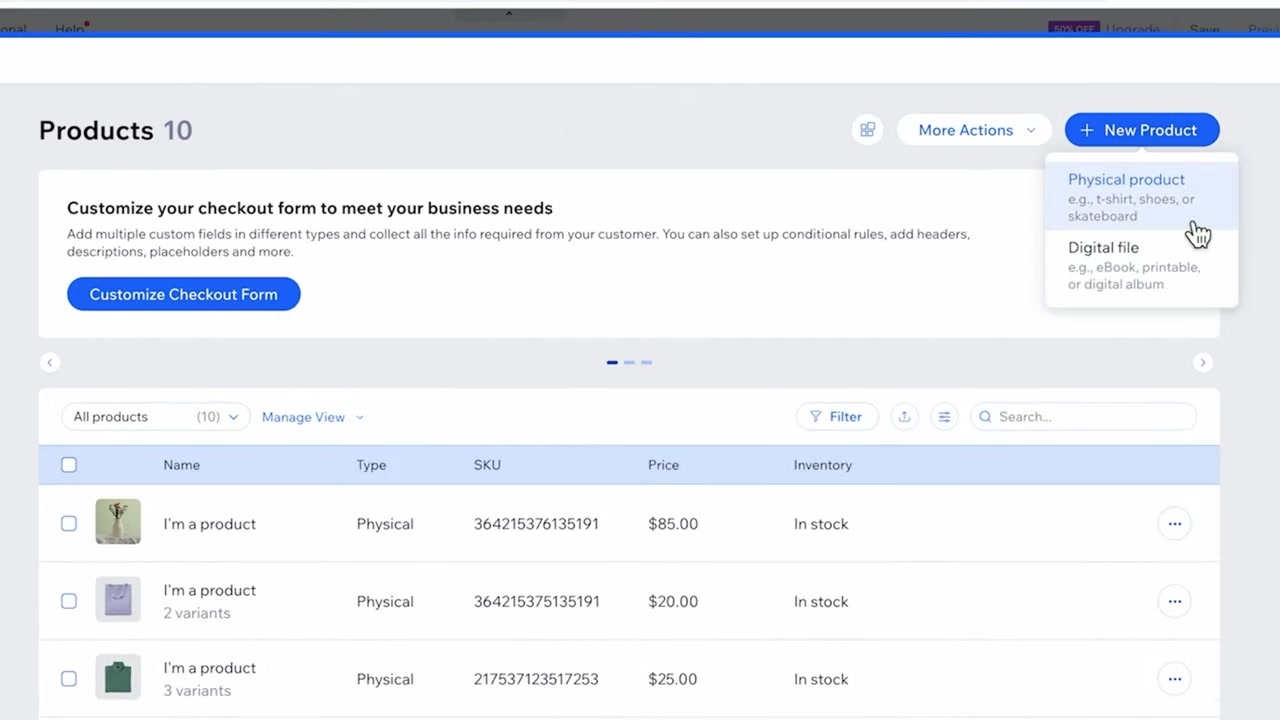Screen dimensions: 1280x720
Task: Sort by the Price column header
Action: [x=663, y=465]
